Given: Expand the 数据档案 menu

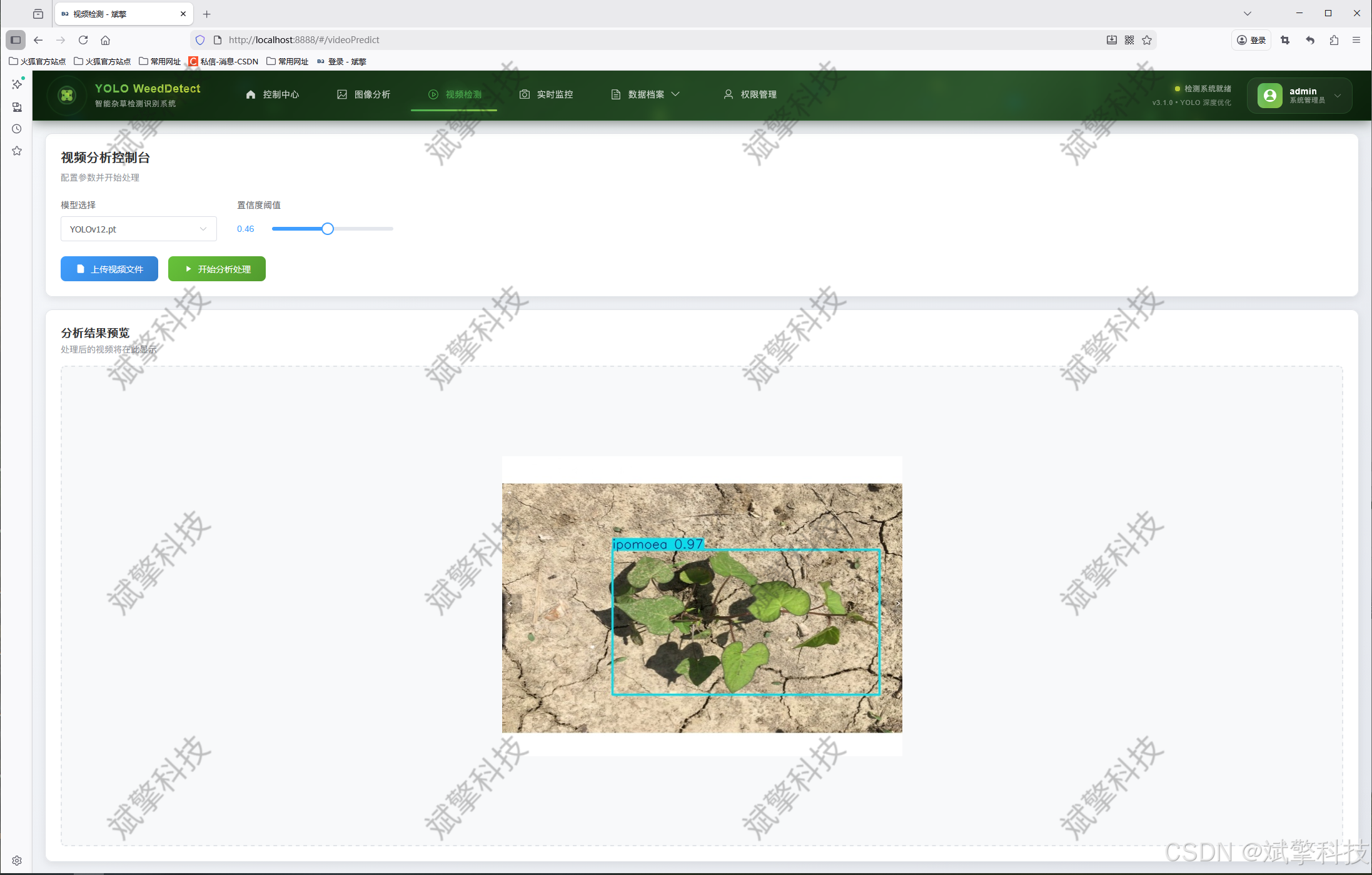Looking at the screenshot, I should pos(646,94).
